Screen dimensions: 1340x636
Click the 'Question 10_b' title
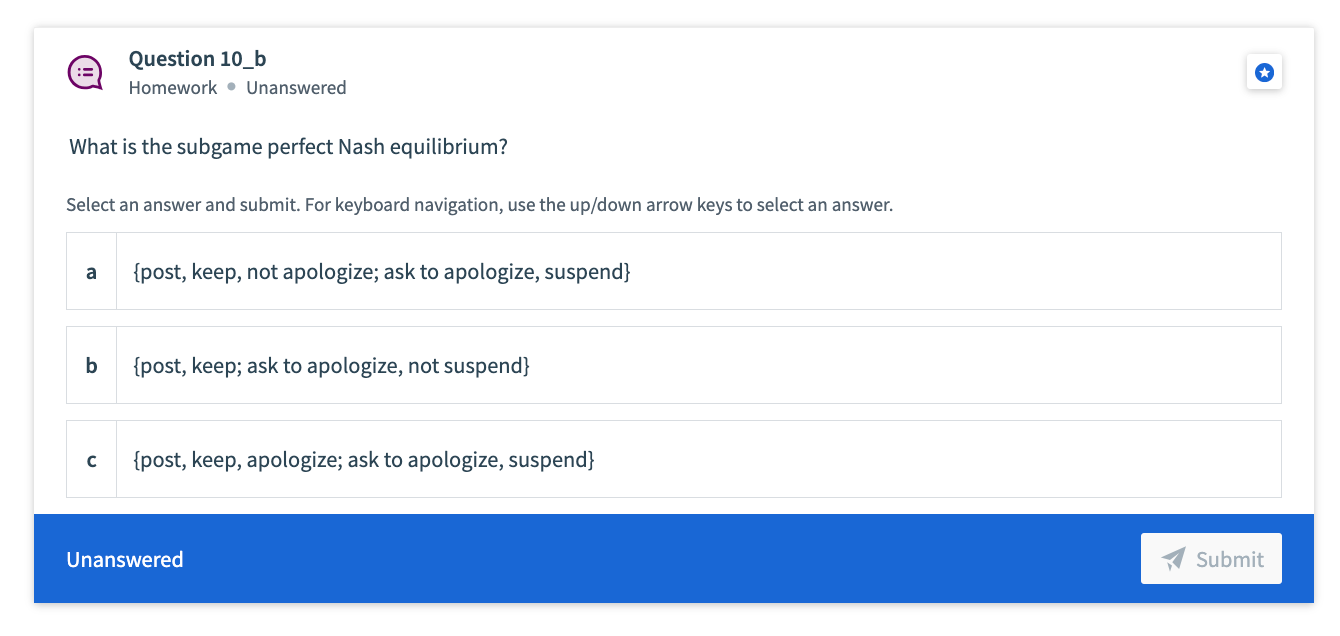pos(198,59)
